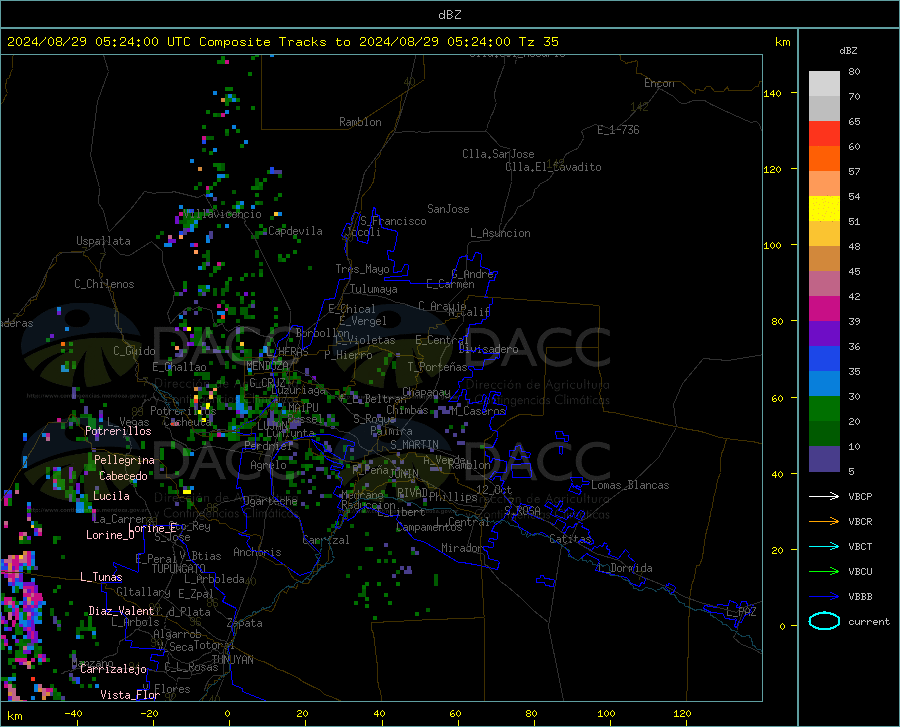Screen dimensions: 900x727
Task: Click the Villavicencio map label
Action: pos(223,214)
